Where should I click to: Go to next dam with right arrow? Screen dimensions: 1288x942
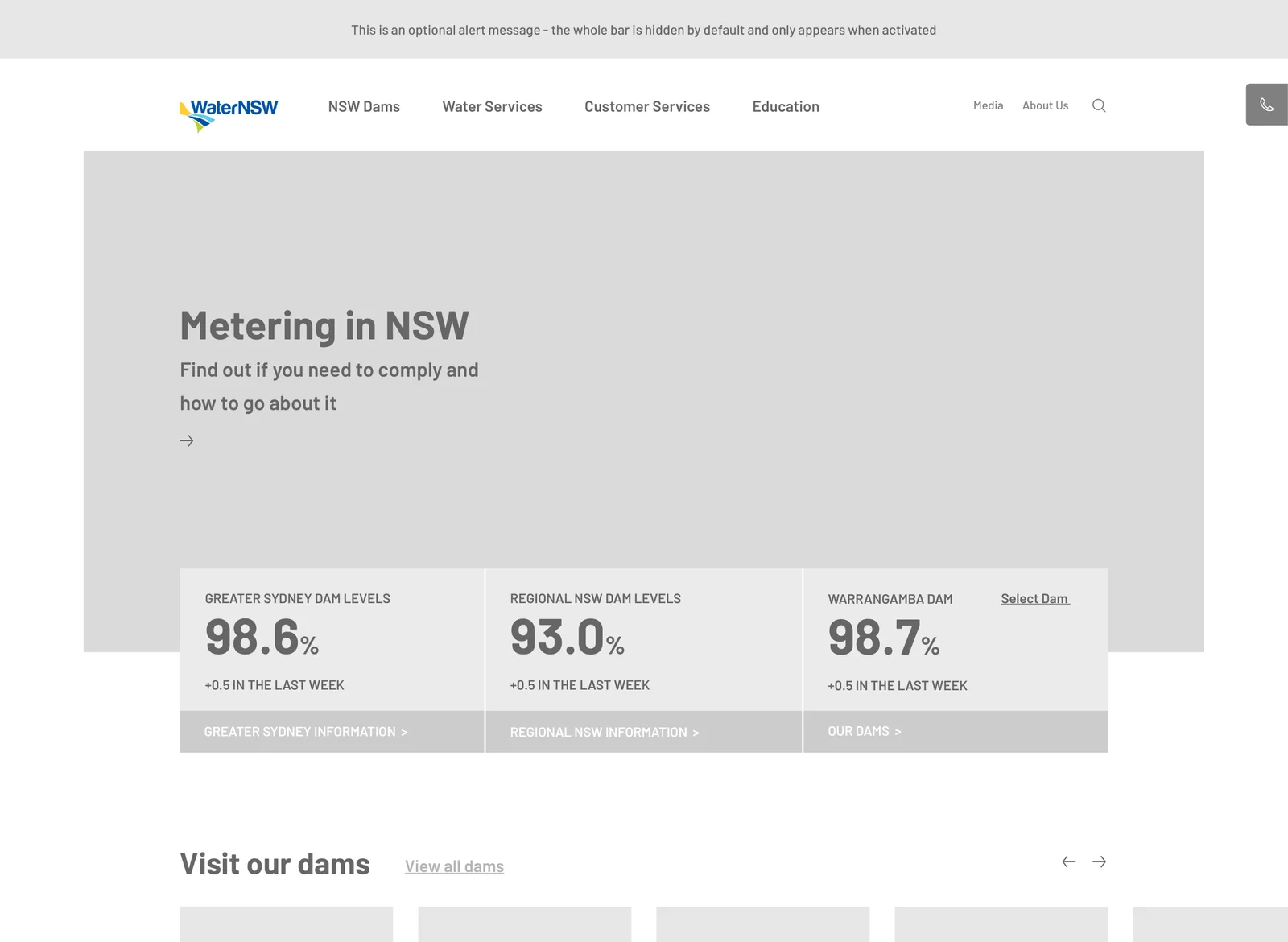point(1100,861)
